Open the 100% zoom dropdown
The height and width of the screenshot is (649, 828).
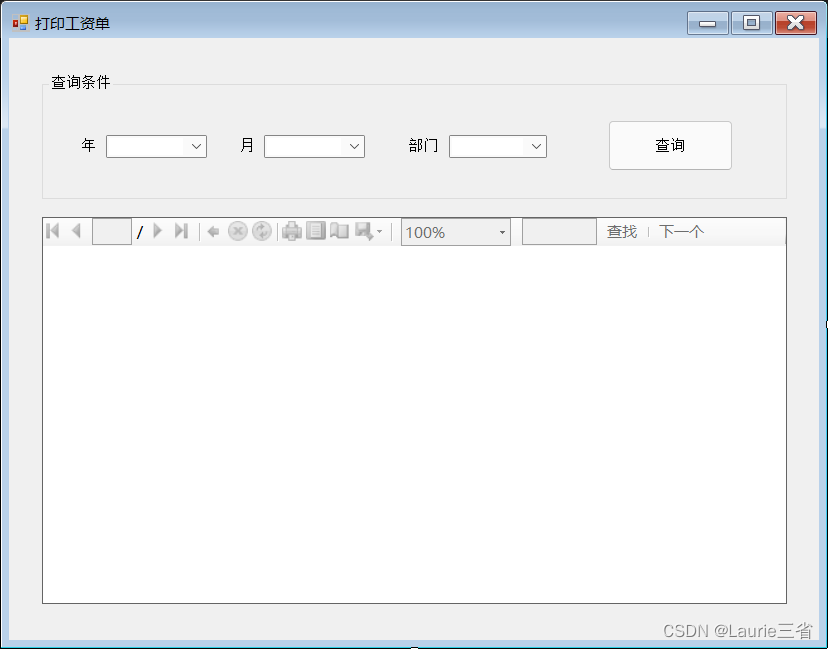point(456,232)
